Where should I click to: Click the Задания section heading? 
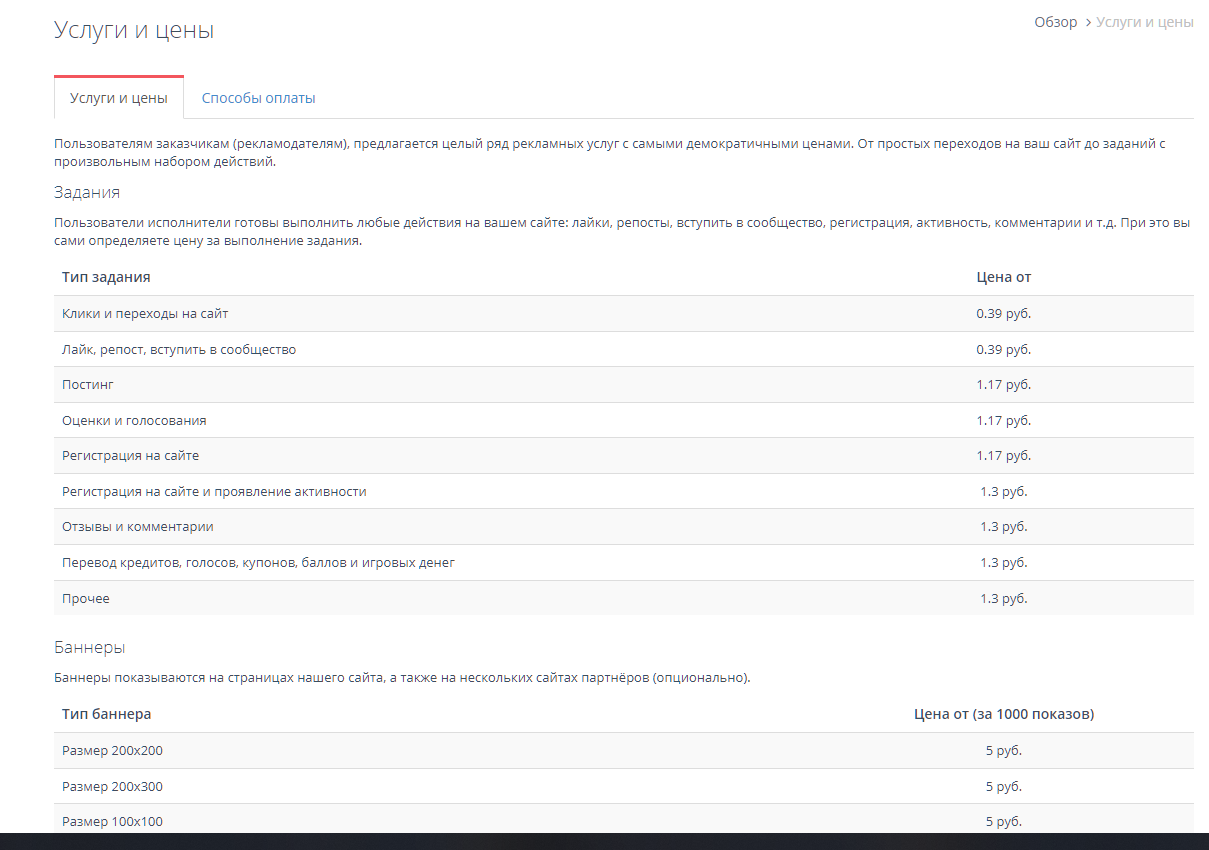click(x=87, y=192)
